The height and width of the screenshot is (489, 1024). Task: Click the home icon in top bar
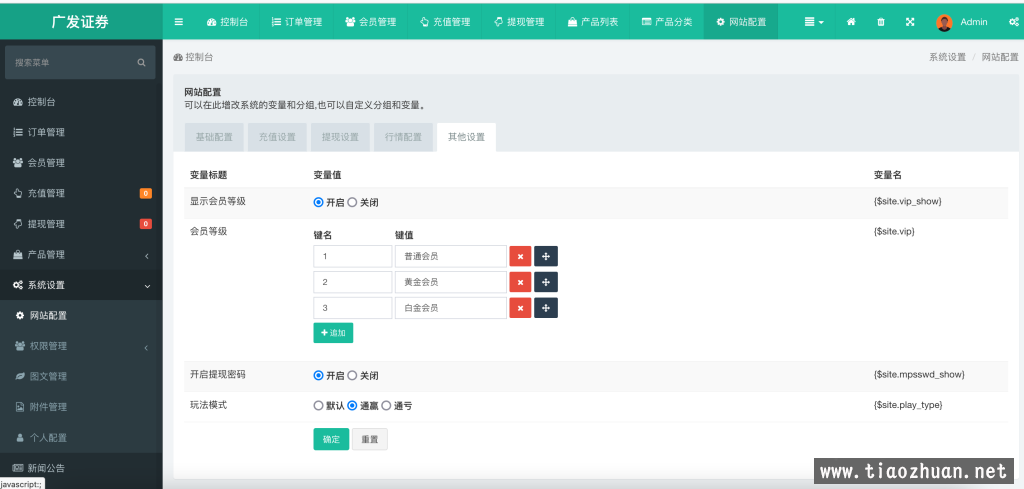[x=851, y=22]
